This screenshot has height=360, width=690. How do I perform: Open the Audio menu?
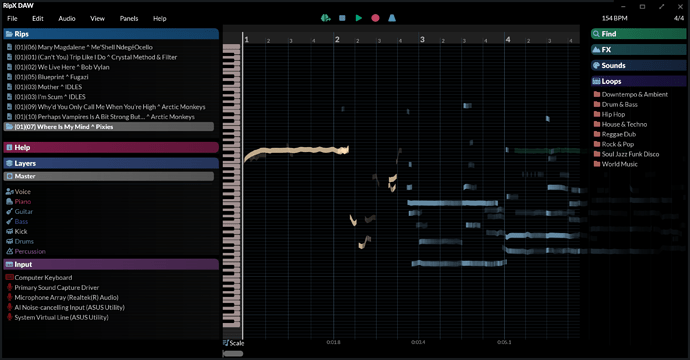67,18
